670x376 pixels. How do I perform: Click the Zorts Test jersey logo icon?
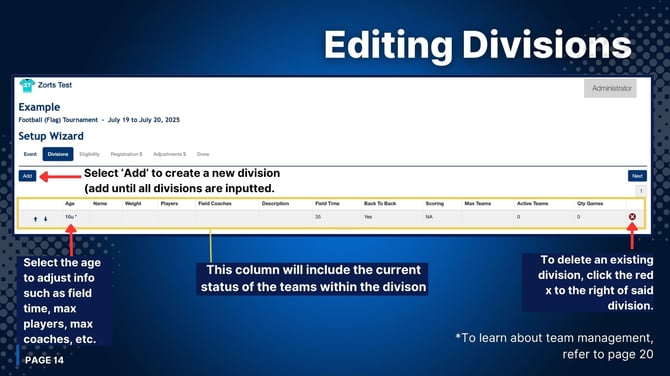[27, 85]
